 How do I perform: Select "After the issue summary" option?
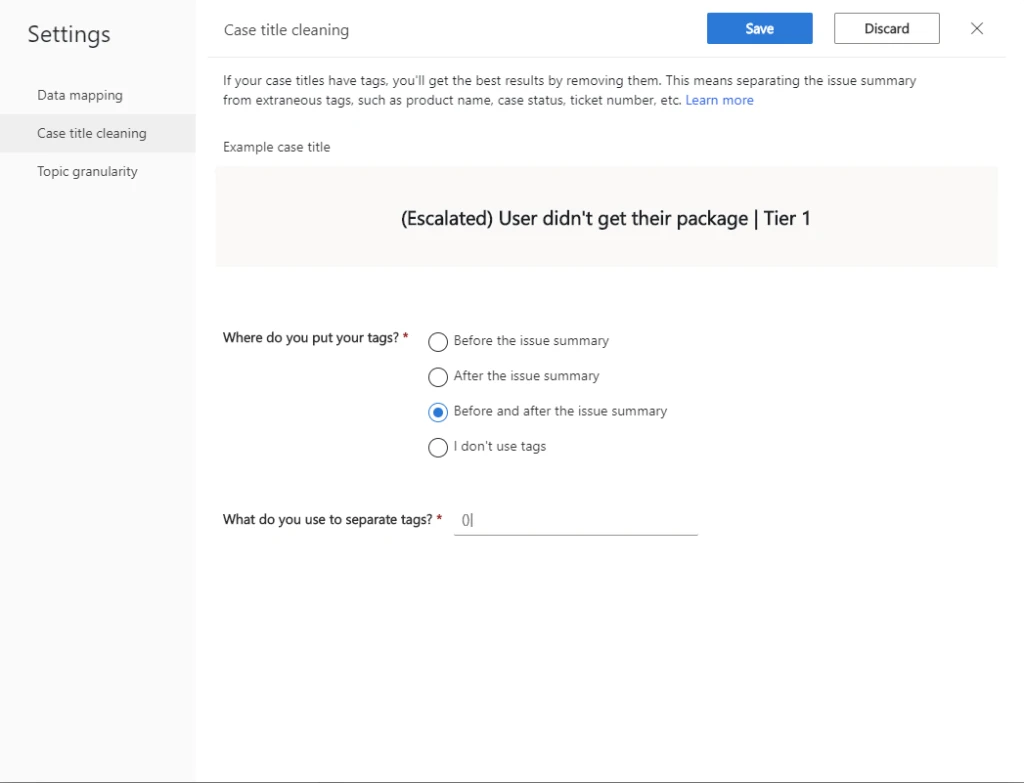pyautogui.click(x=438, y=377)
